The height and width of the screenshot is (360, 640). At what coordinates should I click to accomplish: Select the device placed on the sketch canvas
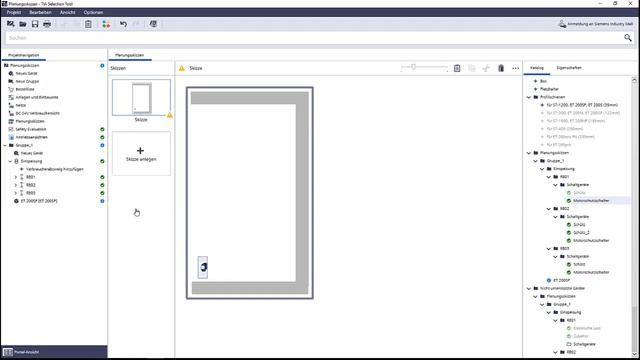[x=203, y=267]
